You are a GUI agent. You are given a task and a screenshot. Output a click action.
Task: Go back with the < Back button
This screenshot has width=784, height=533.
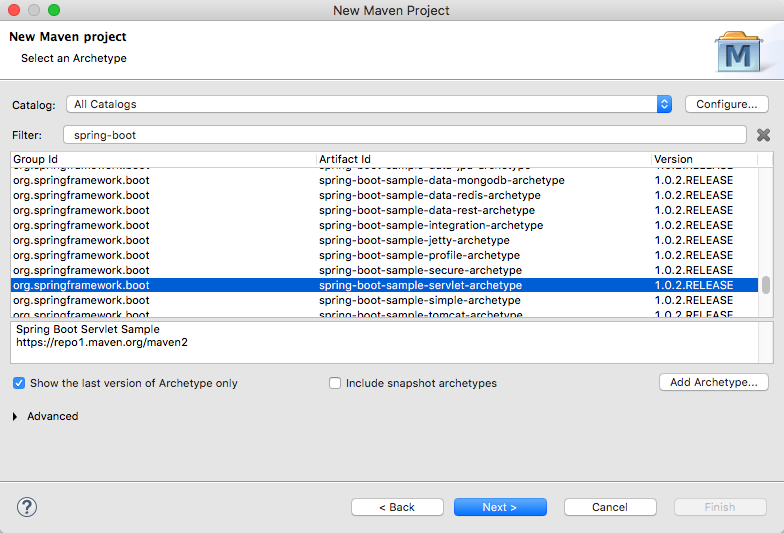pos(397,507)
